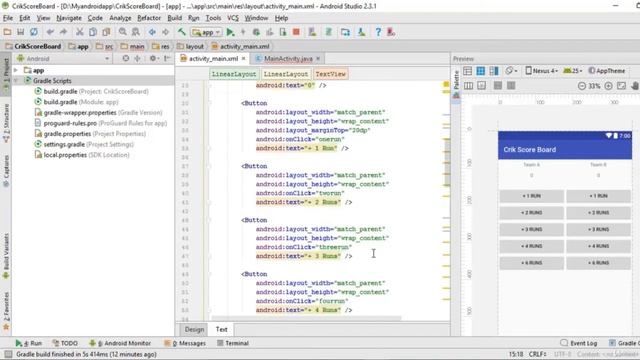Click the editor vertical scrollbar thumb
Screen dimensions: 640x360
[447, 163]
